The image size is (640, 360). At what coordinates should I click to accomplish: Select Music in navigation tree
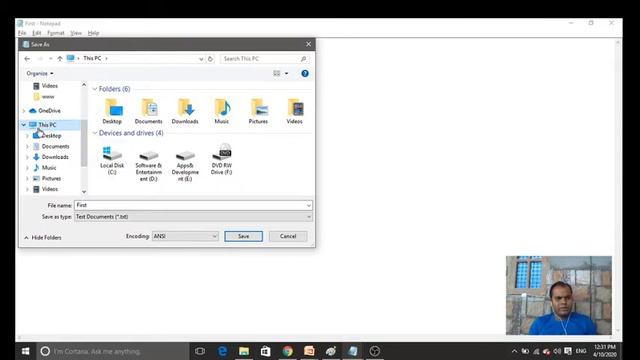click(x=49, y=168)
